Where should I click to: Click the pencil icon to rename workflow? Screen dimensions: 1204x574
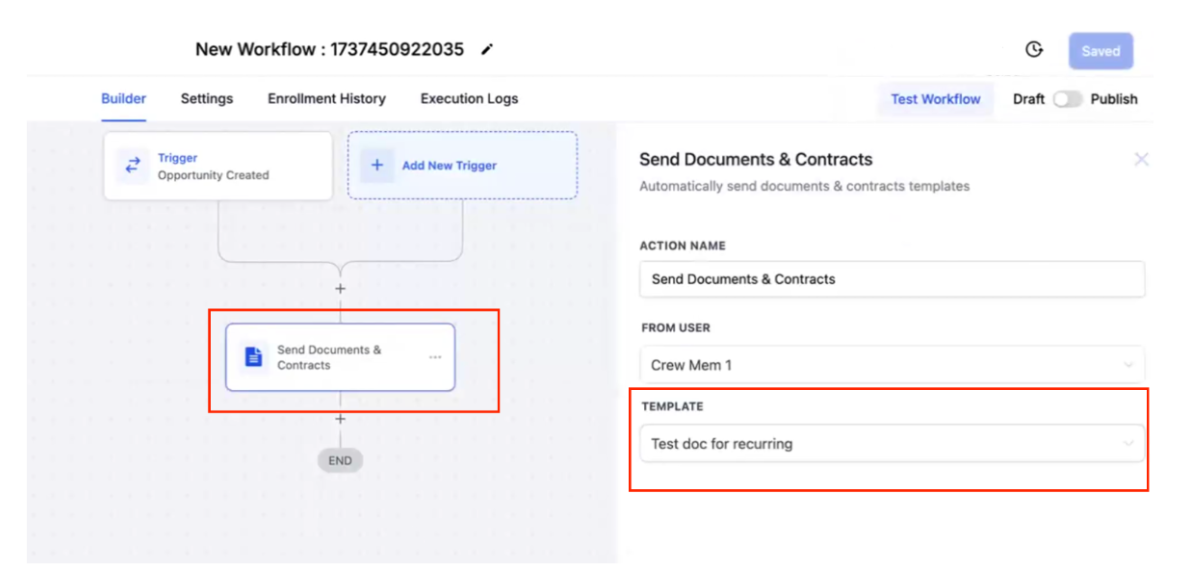point(487,49)
